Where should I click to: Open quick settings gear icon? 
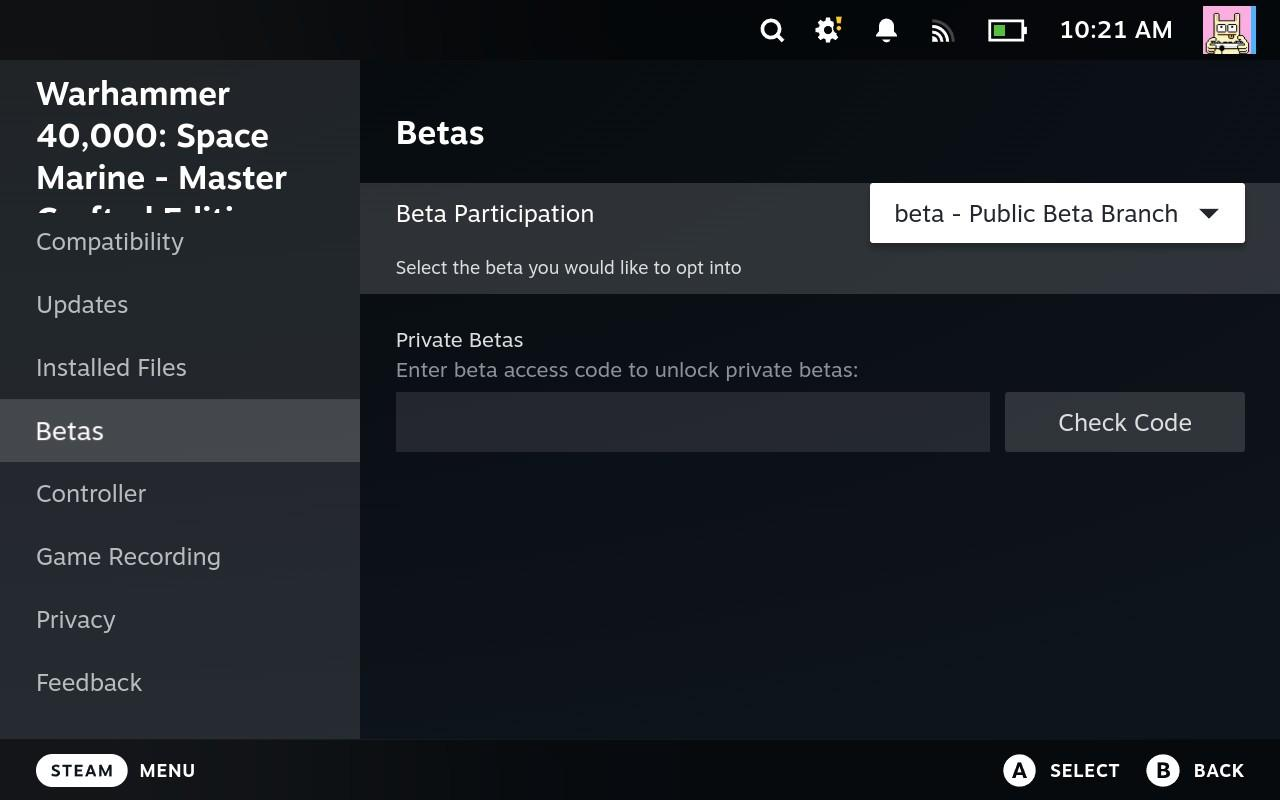point(828,30)
